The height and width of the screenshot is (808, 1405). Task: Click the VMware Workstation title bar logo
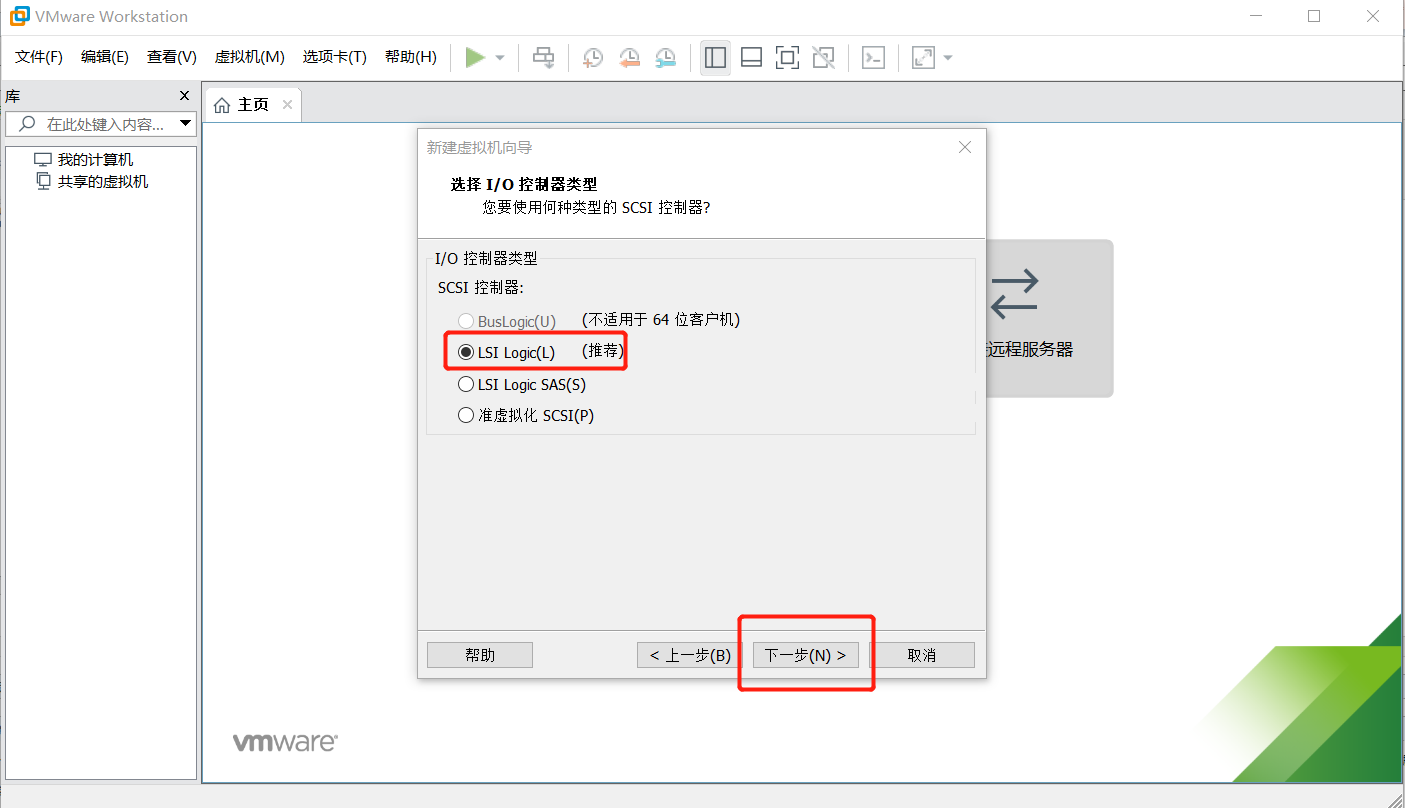coord(18,16)
